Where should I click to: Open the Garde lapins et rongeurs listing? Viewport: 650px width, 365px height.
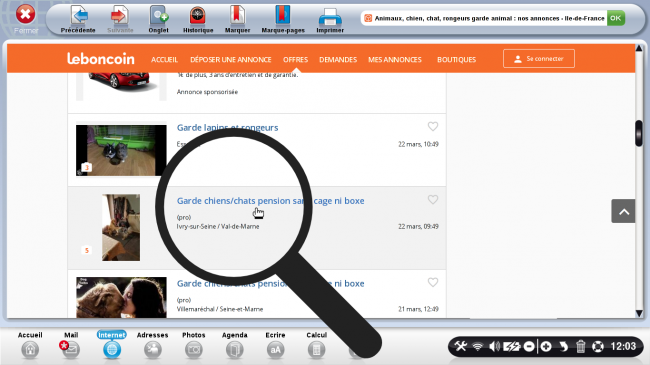coord(227,128)
